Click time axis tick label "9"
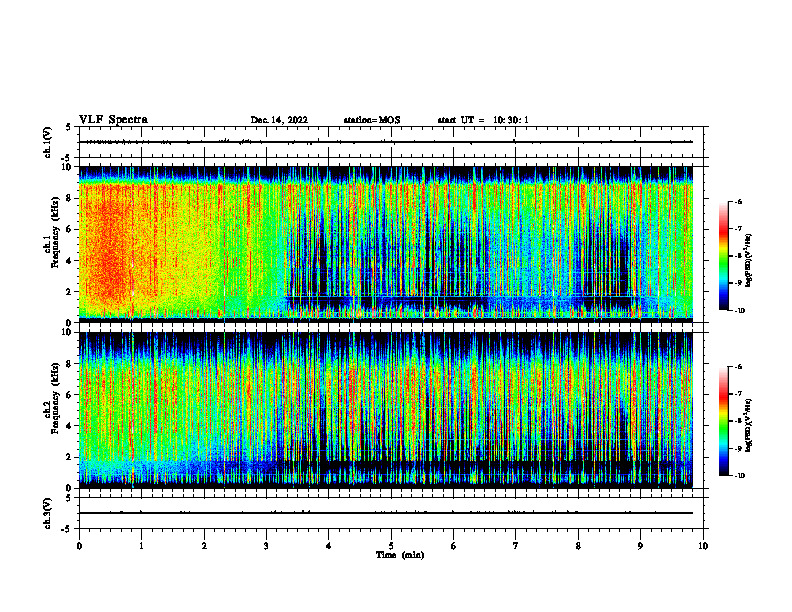The height and width of the screenshot is (612, 792). [640, 546]
